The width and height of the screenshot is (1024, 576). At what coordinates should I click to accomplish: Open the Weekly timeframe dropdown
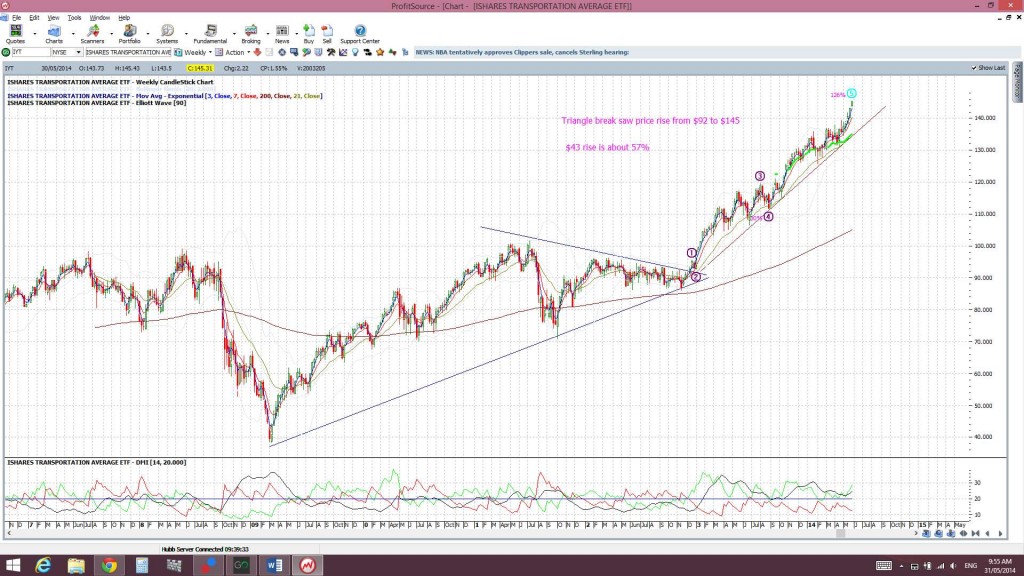(210, 52)
